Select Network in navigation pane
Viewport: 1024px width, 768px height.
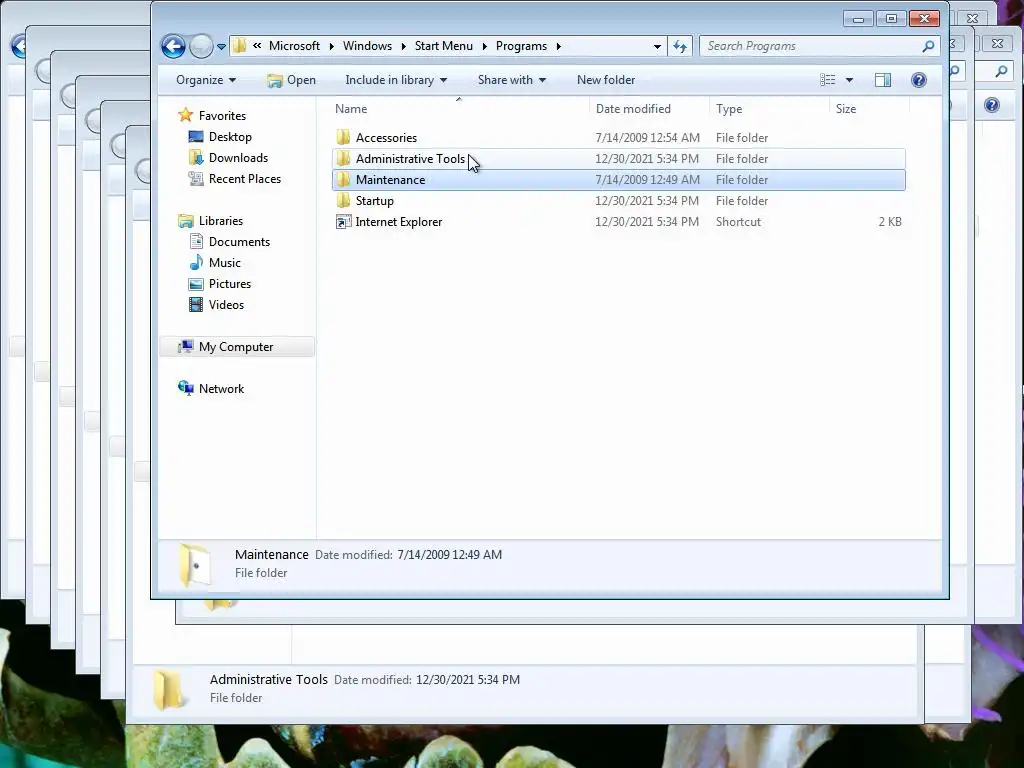tap(221, 389)
